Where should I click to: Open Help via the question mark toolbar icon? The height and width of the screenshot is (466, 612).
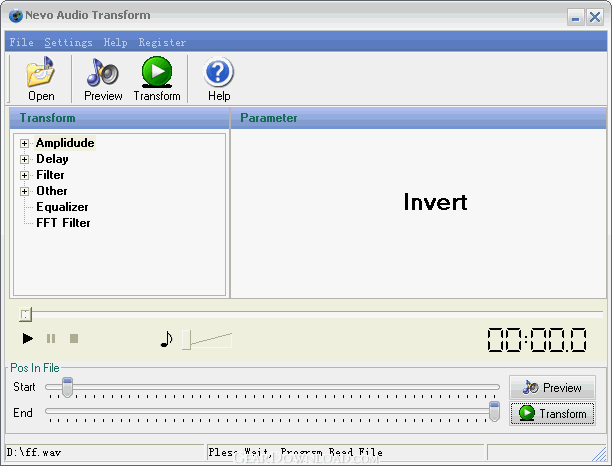(219, 78)
